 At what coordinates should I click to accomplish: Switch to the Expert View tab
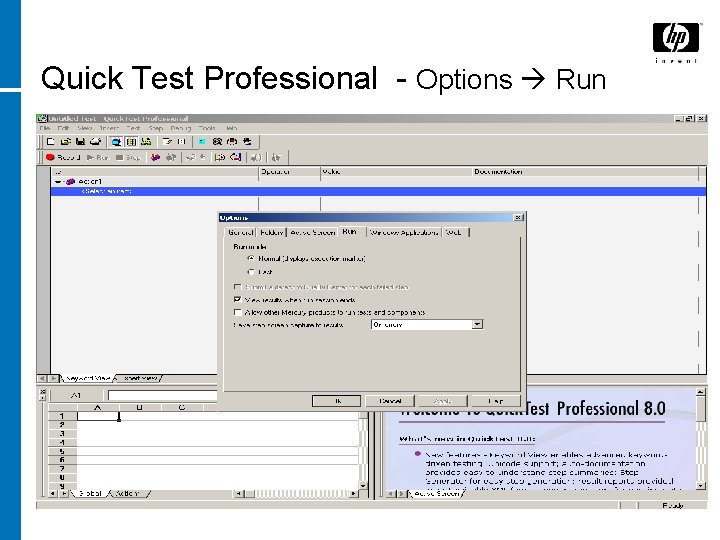click(x=140, y=378)
